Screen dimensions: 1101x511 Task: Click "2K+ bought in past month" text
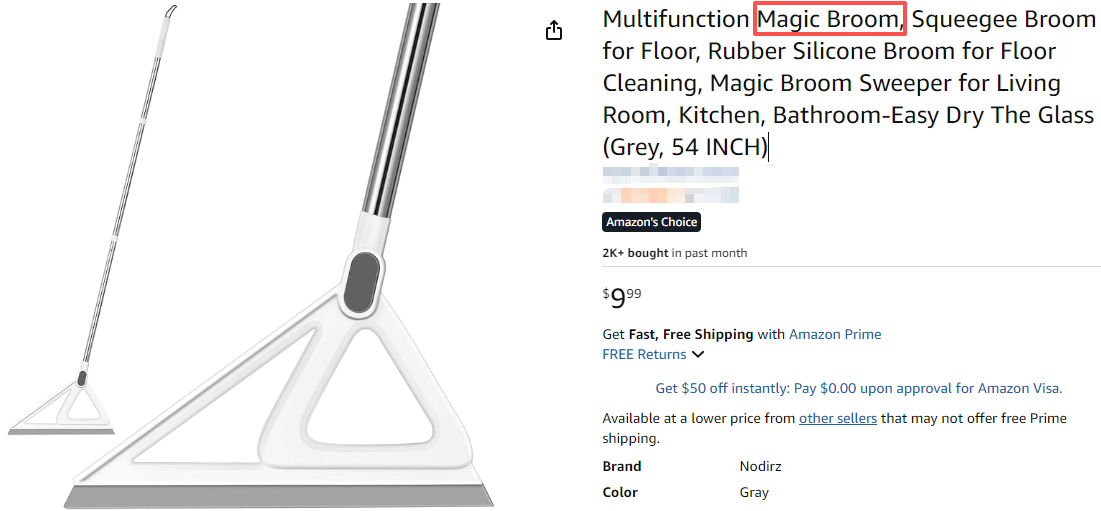pos(674,253)
